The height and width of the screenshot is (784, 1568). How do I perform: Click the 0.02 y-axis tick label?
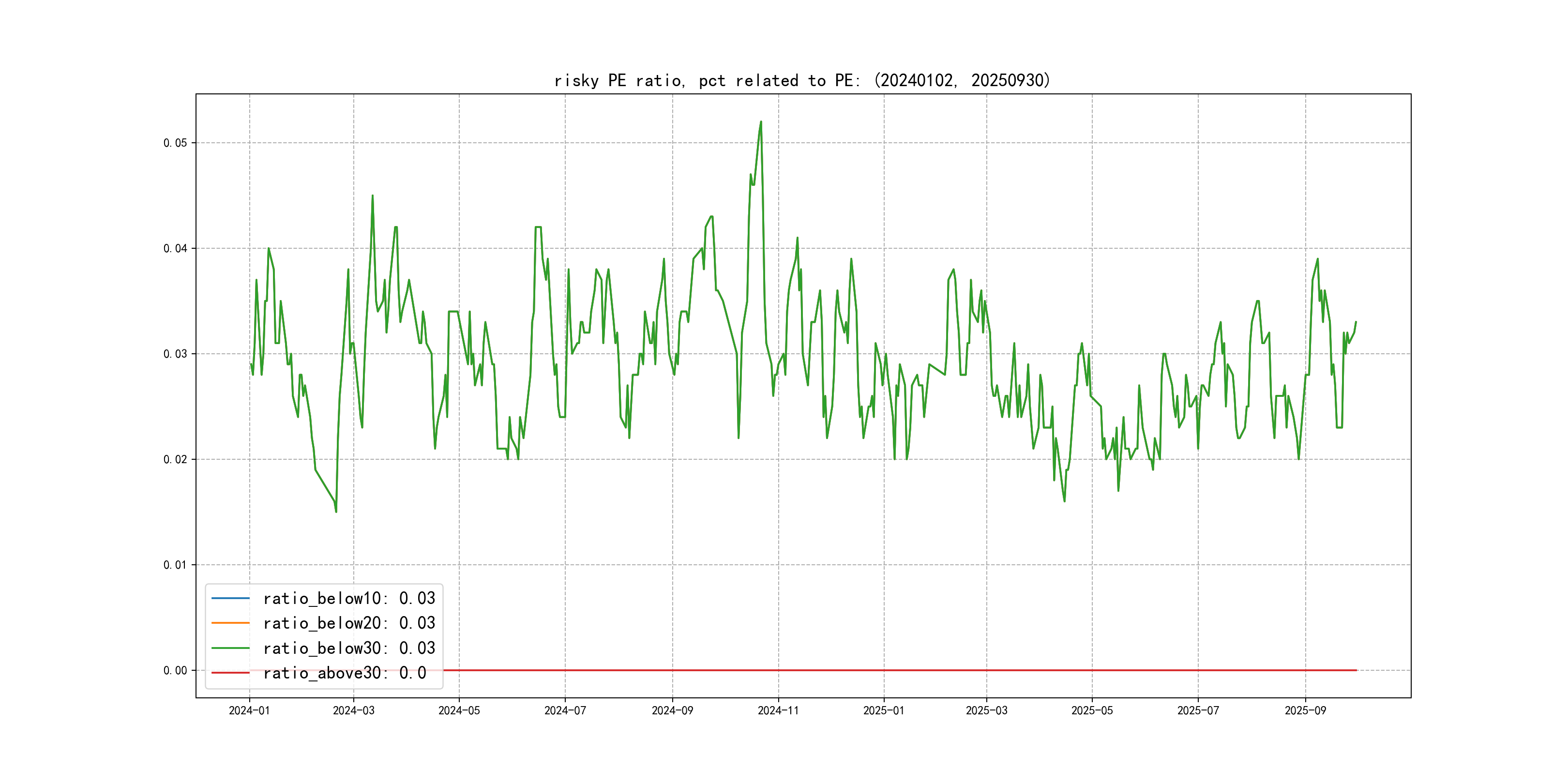(175, 460)
